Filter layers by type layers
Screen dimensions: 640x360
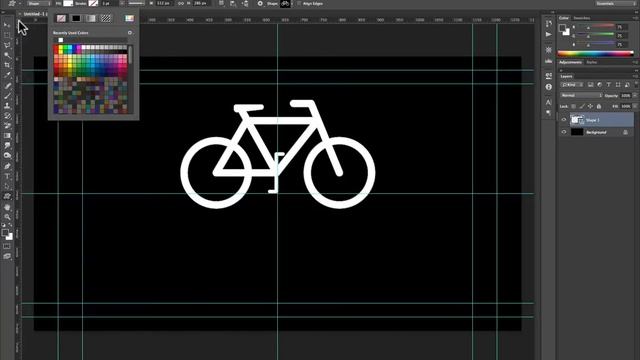609,85
